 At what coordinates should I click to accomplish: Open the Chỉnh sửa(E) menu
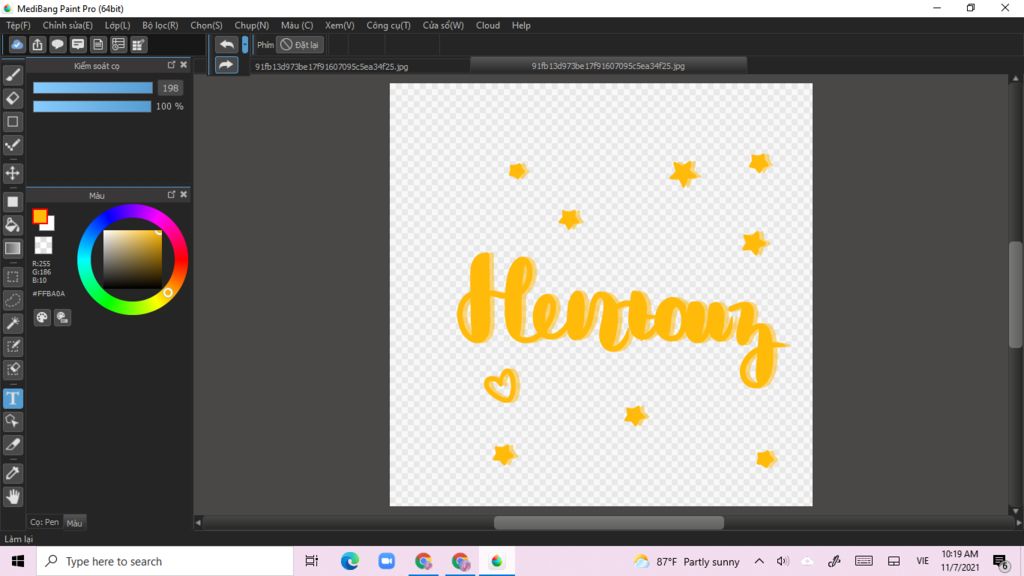tap(68, 25)
